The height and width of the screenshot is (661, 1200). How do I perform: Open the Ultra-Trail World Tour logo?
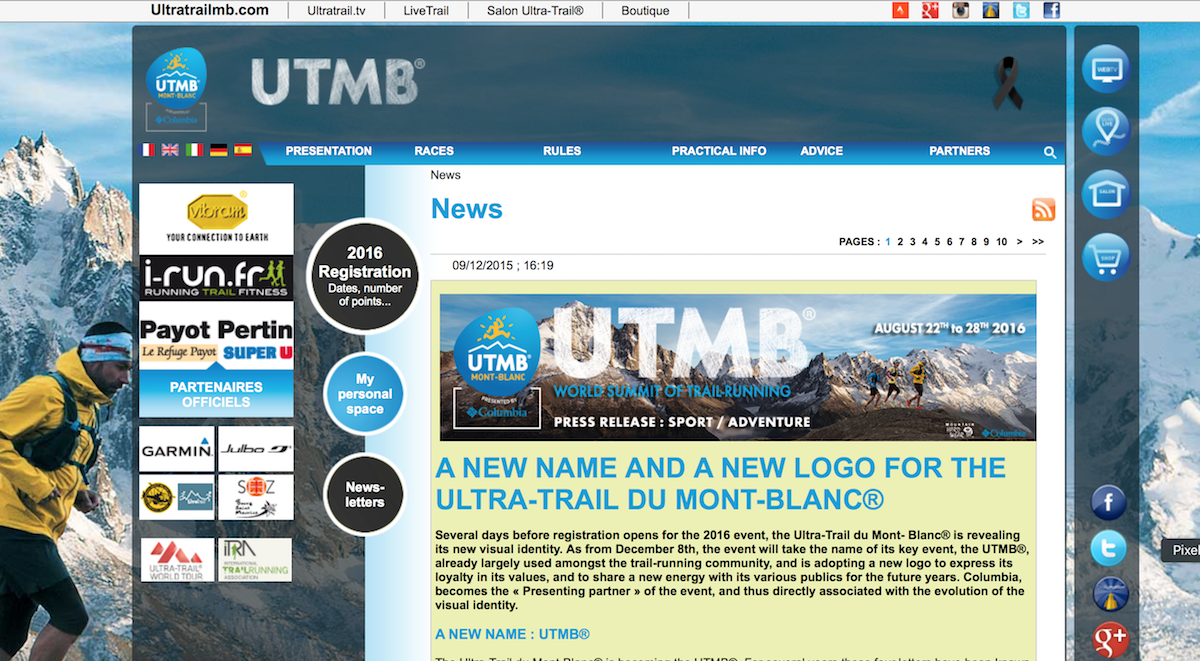coord(177,560)
